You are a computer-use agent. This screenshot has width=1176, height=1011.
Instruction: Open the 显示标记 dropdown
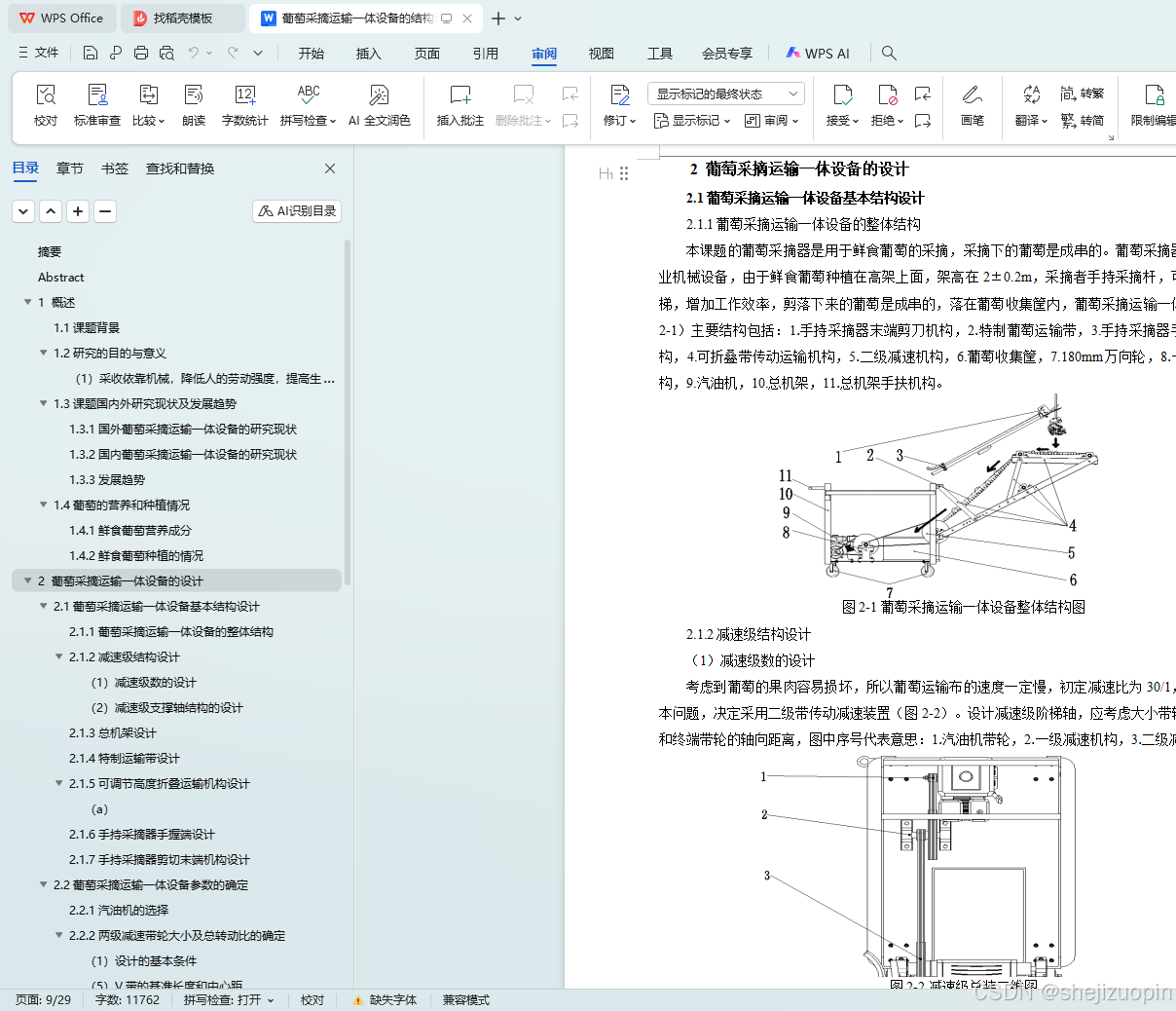pyautogui.click(x=692, y=121)
